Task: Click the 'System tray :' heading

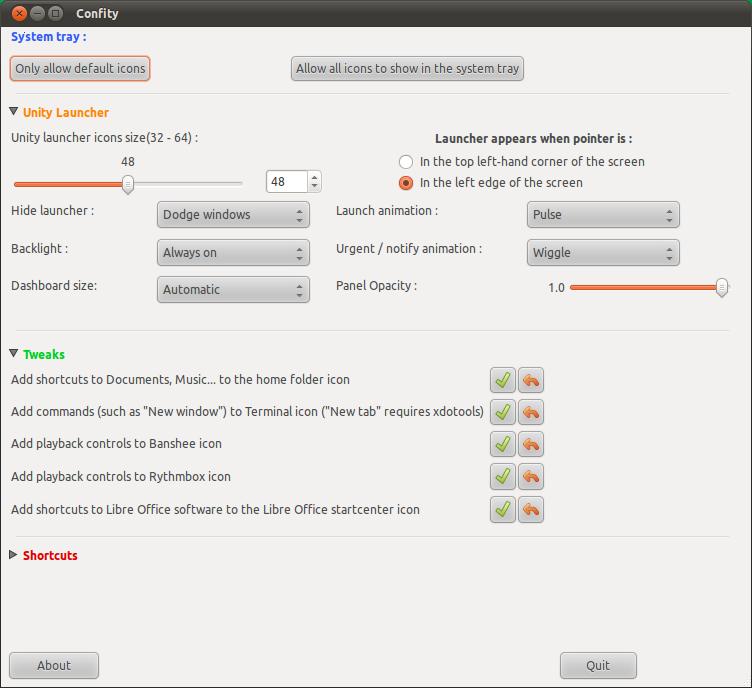Action: pos(49,37)
